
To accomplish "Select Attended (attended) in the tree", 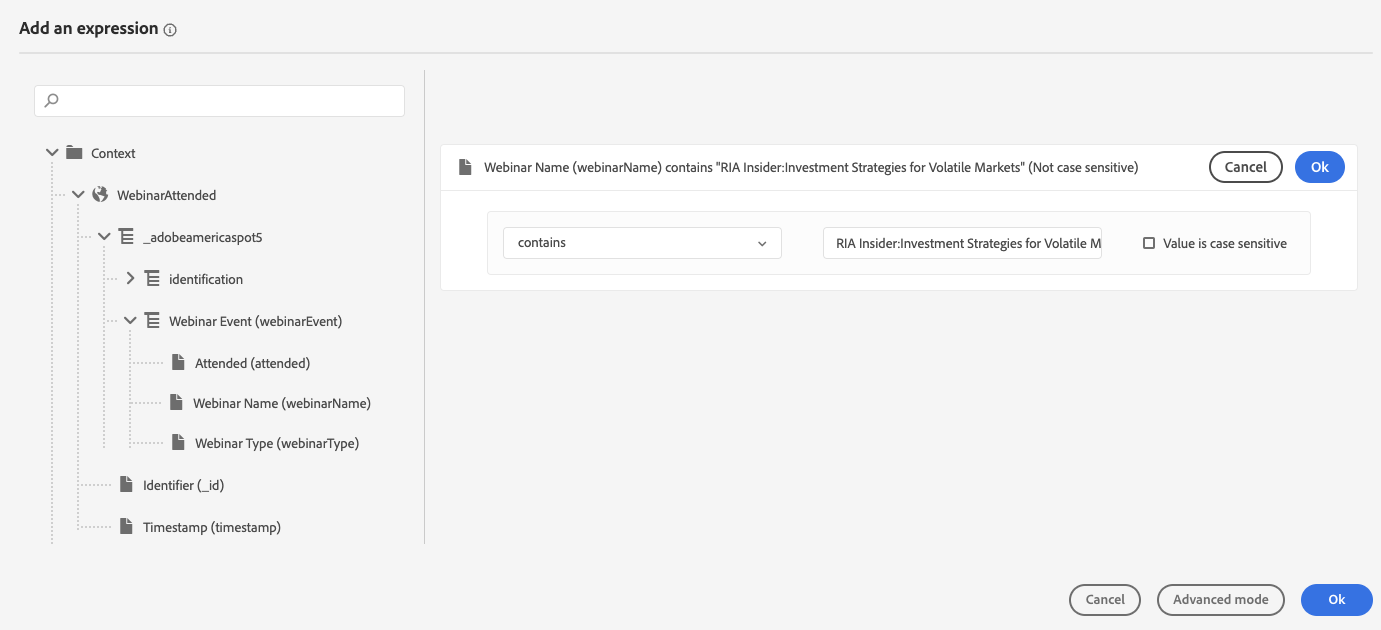I will (x=252, y=363).
